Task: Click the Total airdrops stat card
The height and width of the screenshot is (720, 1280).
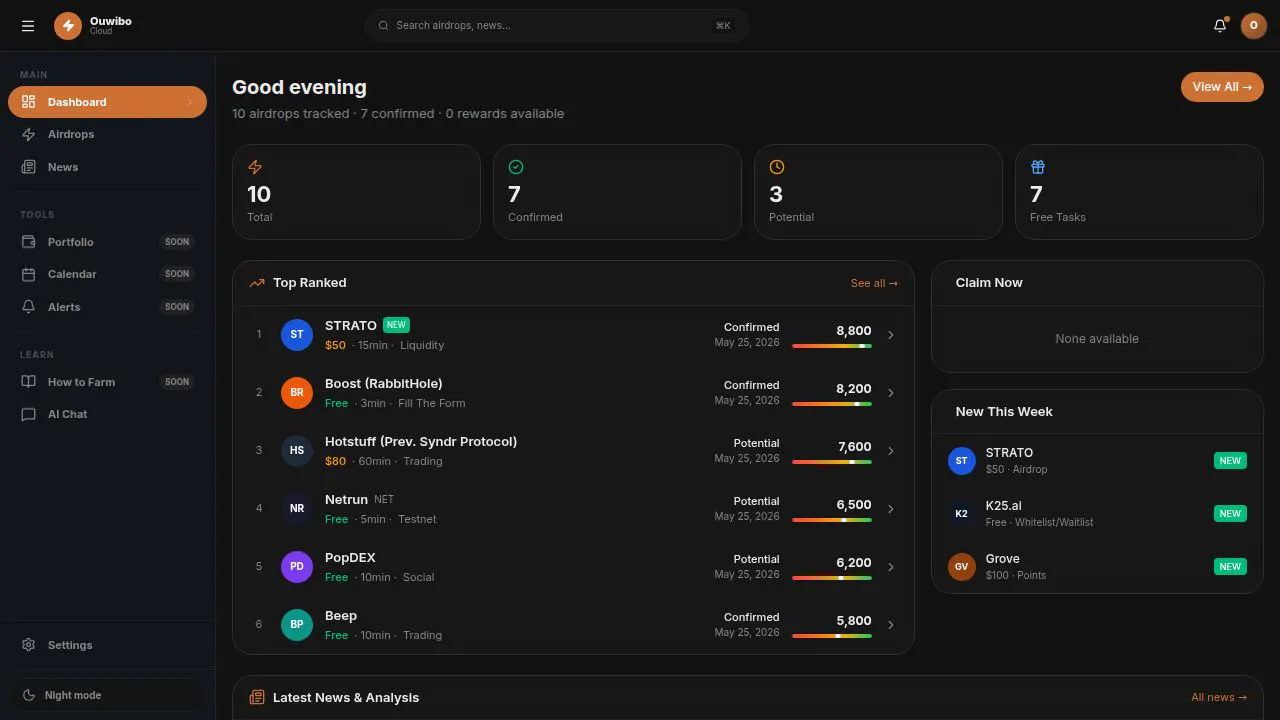Action: tap(356, 192)
